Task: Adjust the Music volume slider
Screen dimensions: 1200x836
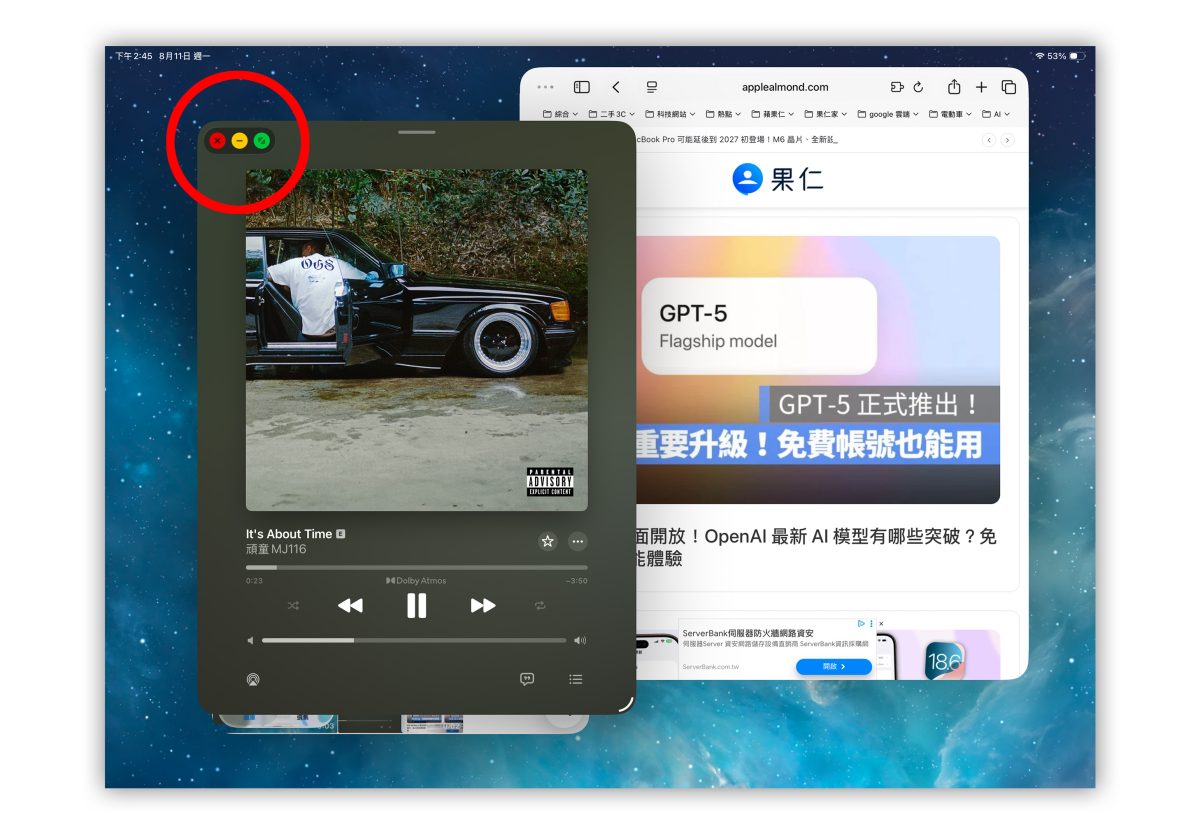Action: 414,640
